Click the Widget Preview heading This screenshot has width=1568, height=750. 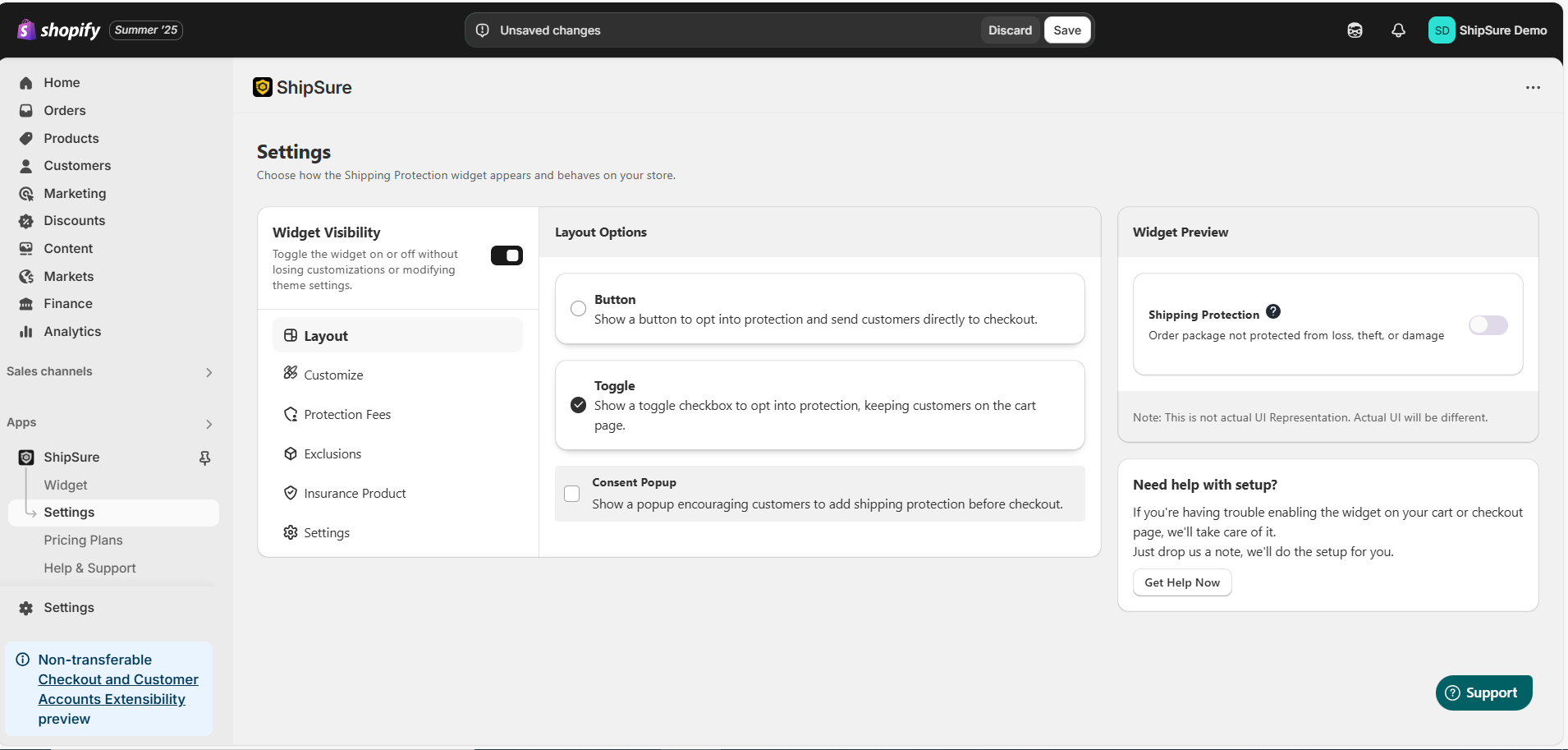pos(1181,232)
